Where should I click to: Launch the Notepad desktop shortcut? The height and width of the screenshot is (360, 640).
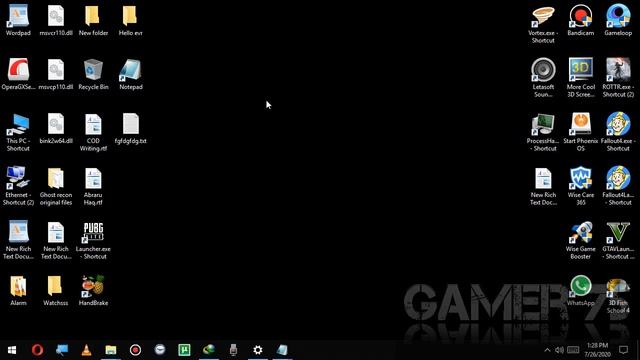coord(131,74)
